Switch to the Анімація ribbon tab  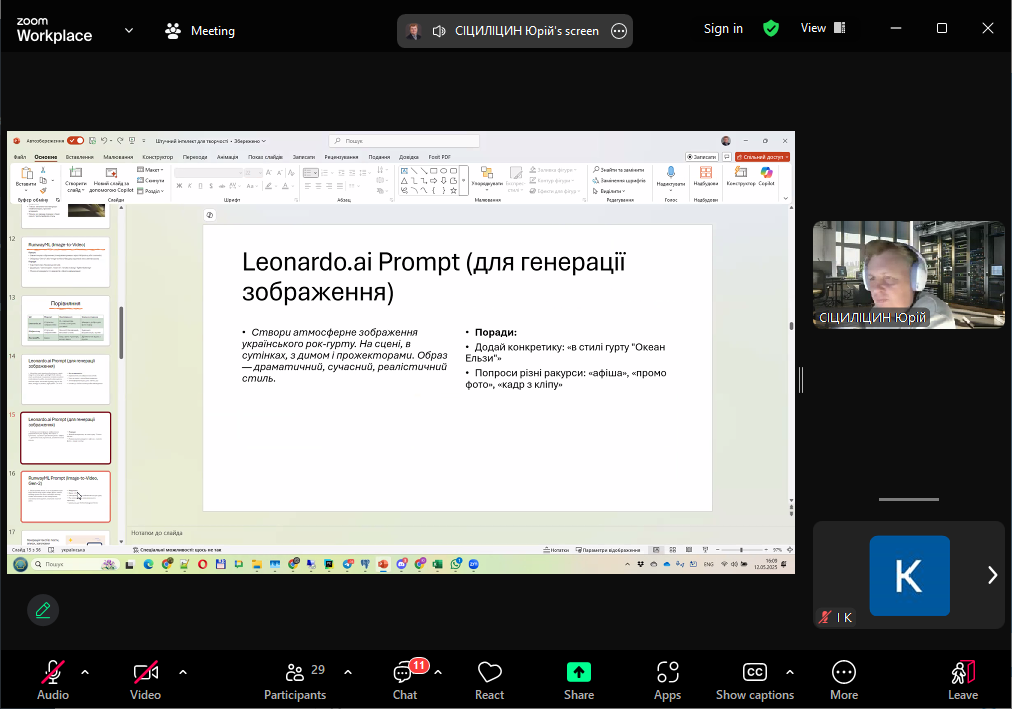point(227,157)
